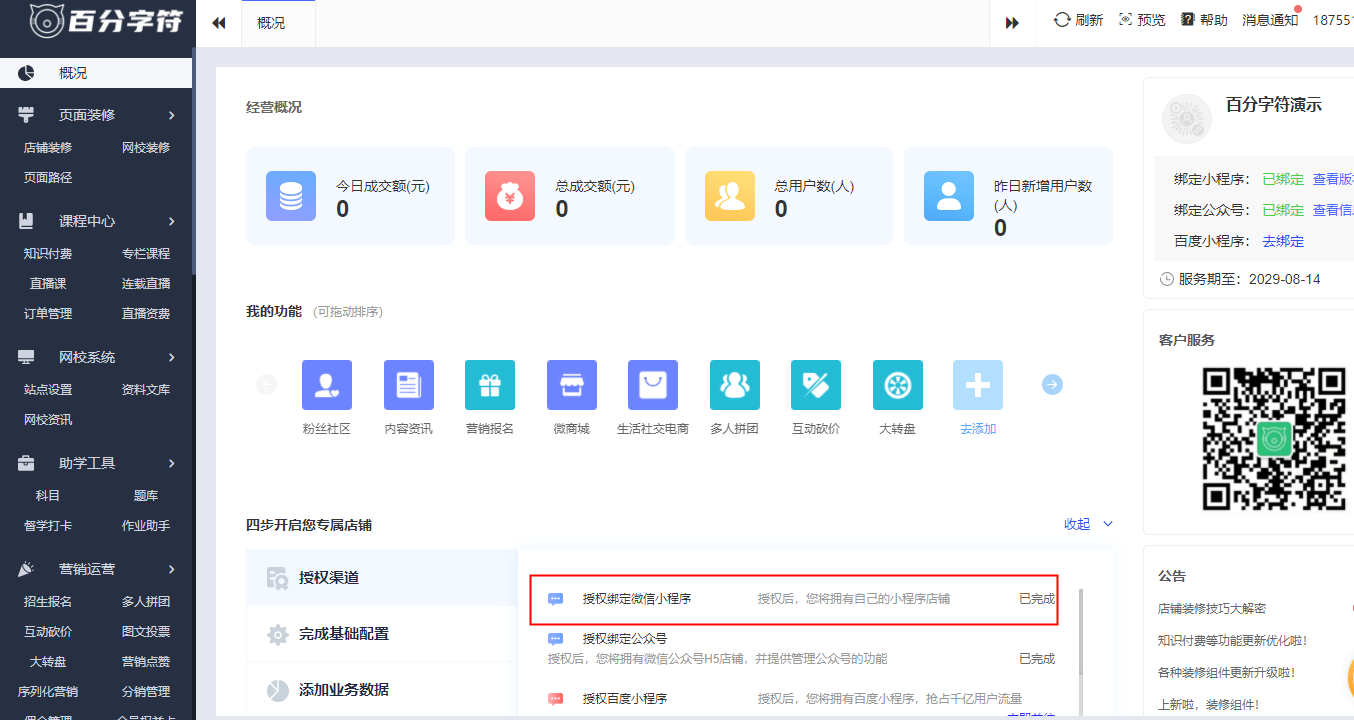This screenshot has height=720, width=1354.
Task: Open 大转盘 in the sidebar menu
Action: pyautogui.click(x=48, y=661)
